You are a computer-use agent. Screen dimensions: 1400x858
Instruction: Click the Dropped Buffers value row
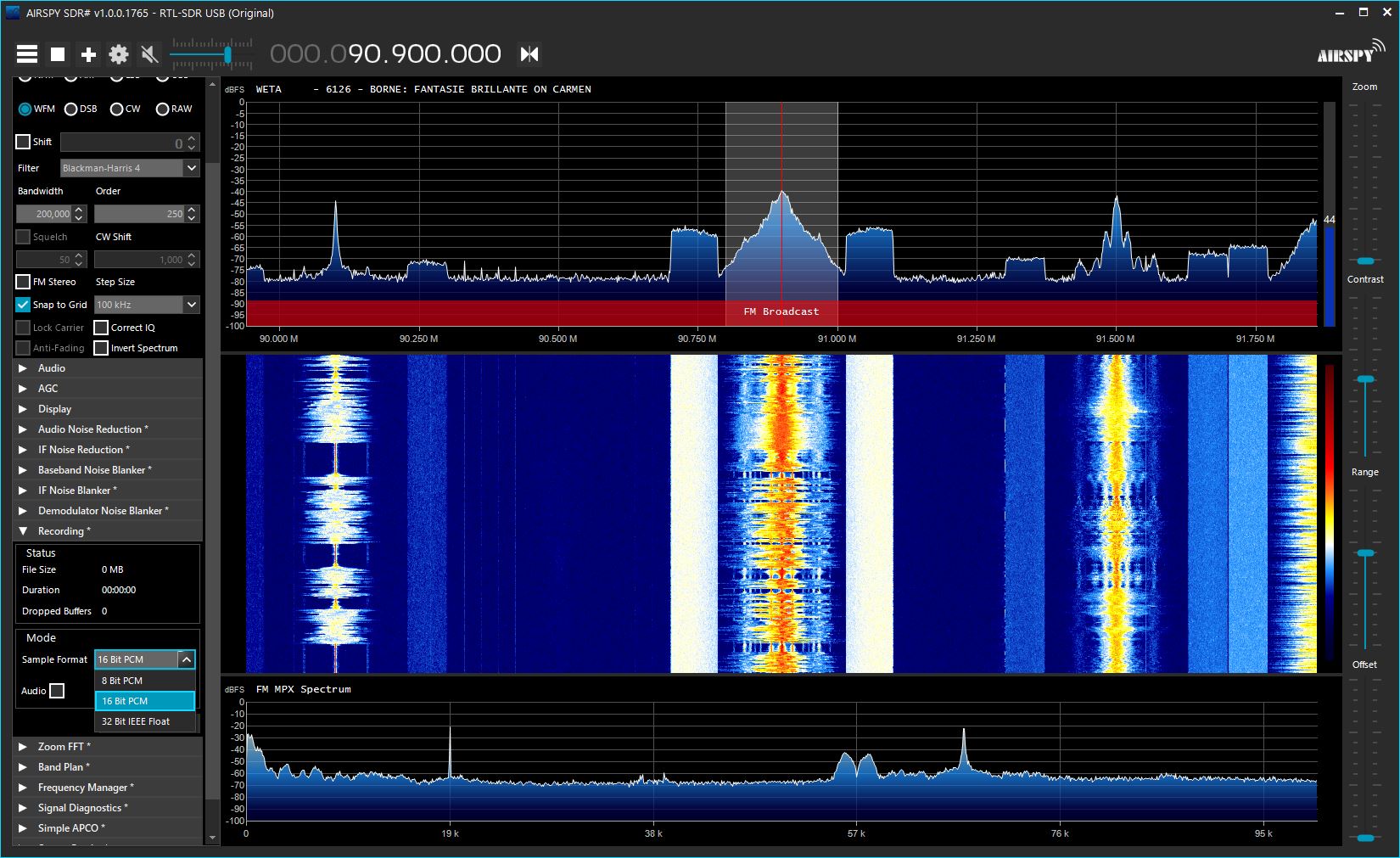pyautogui.click(x=108, y=611)
